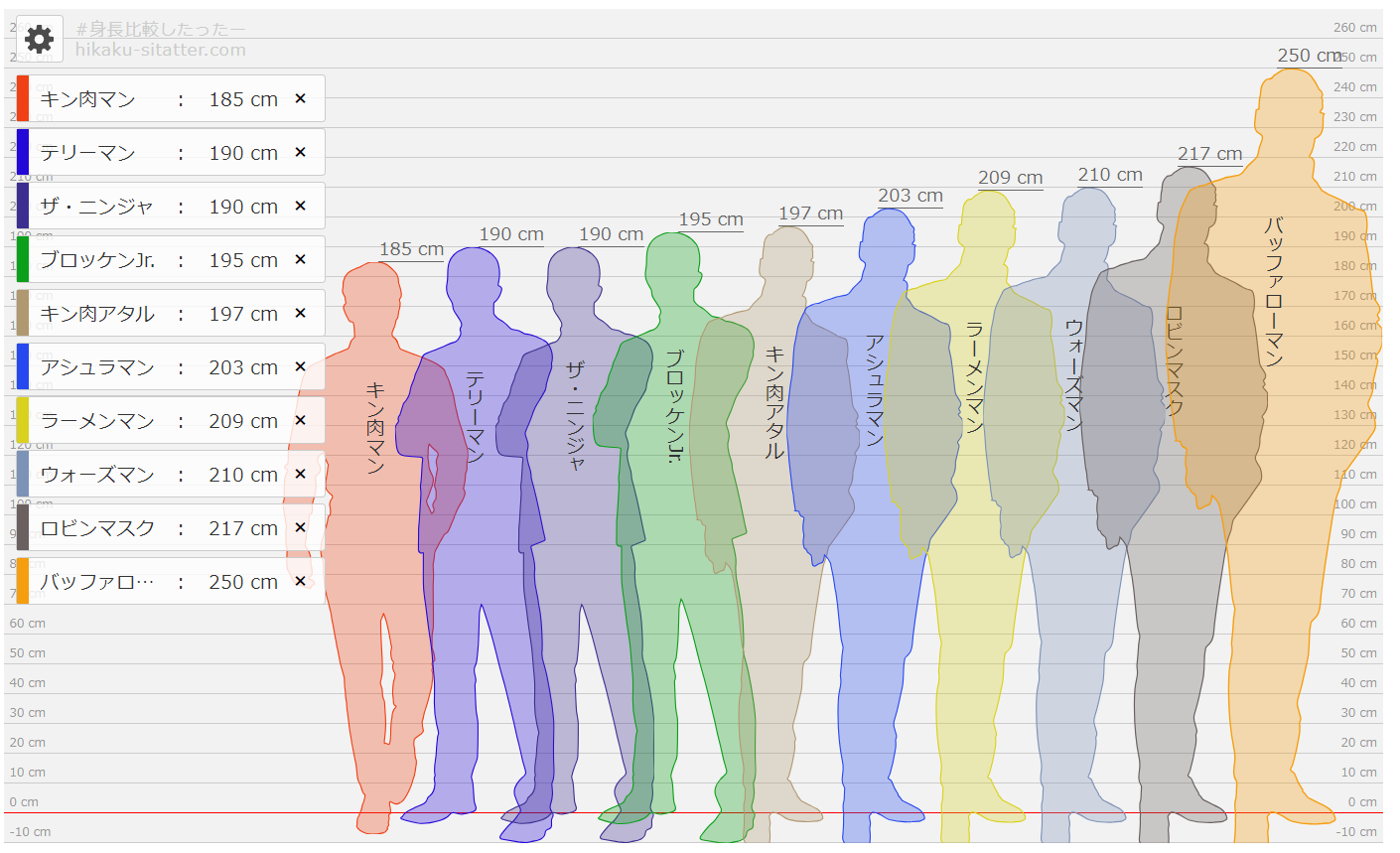Remove テリーマン using the × icon

pyautogui.click(x=301, y=153)
